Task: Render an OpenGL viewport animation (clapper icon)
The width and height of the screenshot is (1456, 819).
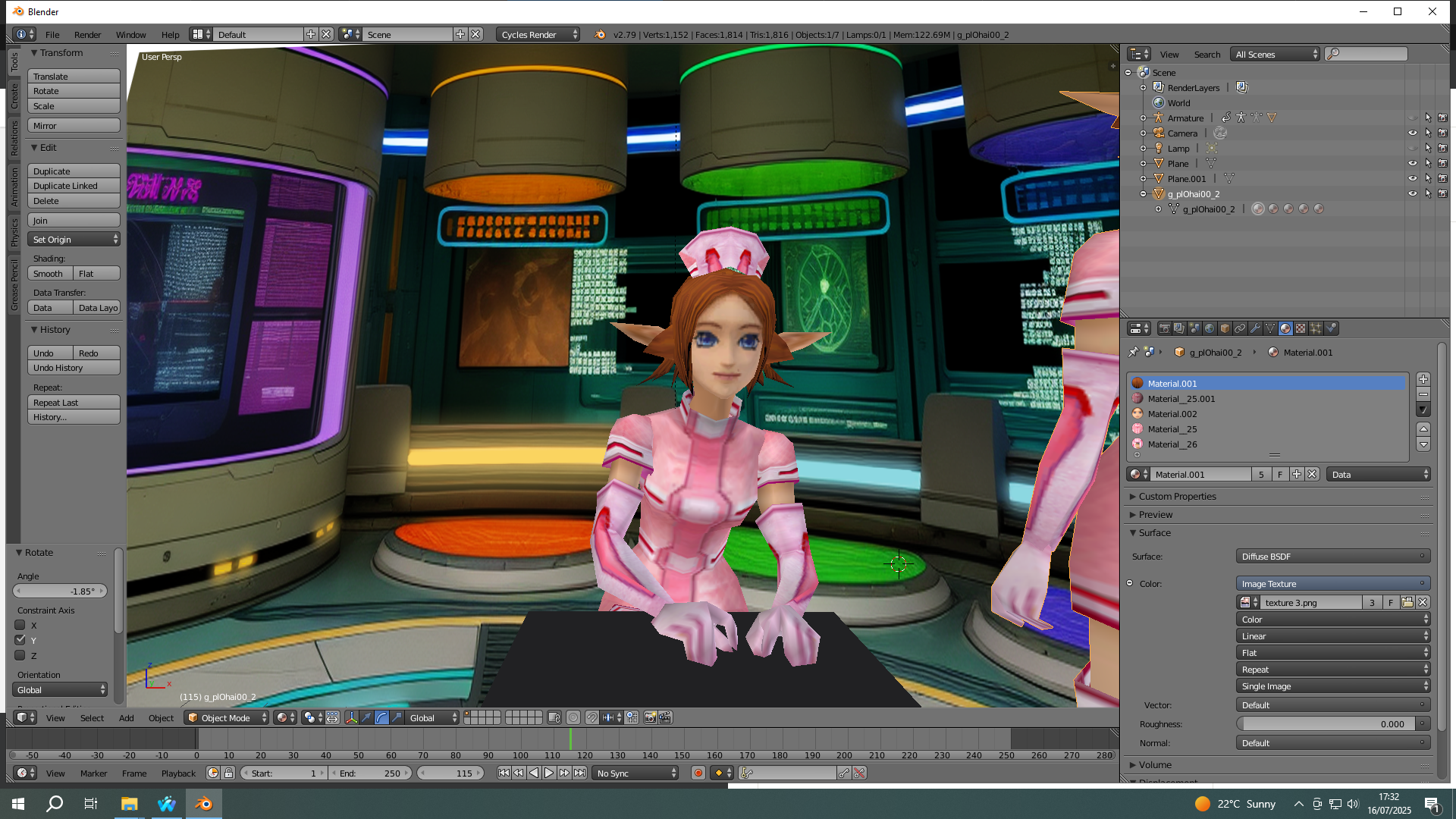Action: (x=665, y=717)
